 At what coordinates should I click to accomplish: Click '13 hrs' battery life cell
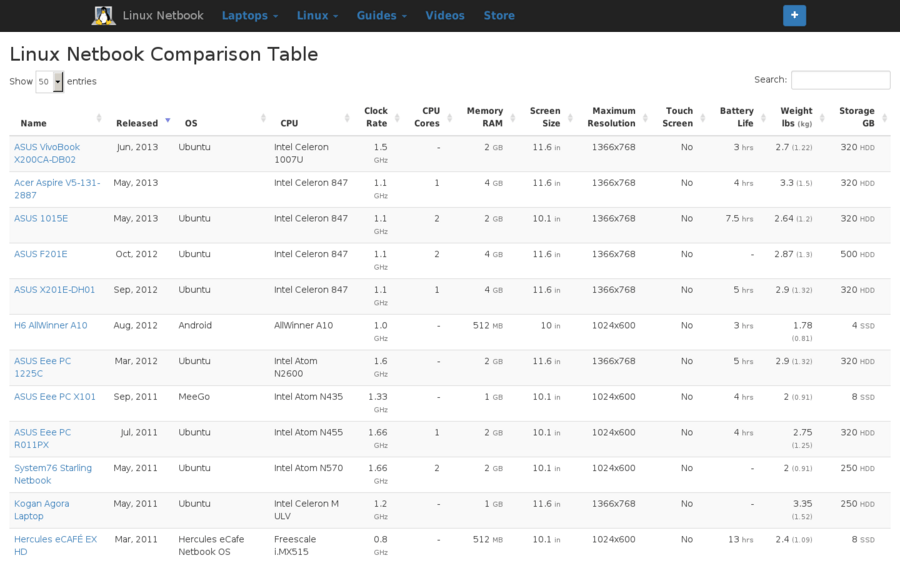[740, 539]
